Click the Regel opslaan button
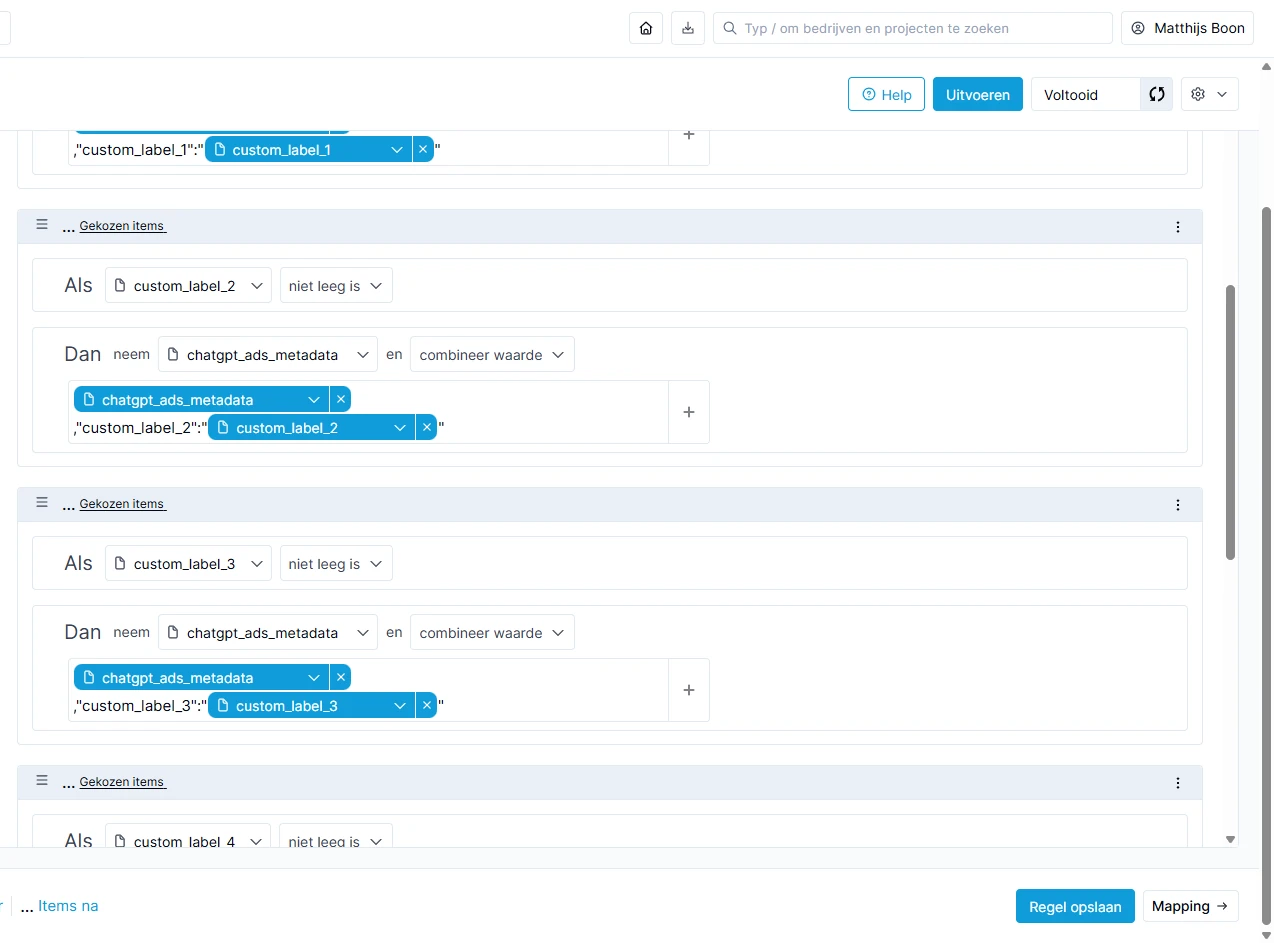 tap(1075, 906)
